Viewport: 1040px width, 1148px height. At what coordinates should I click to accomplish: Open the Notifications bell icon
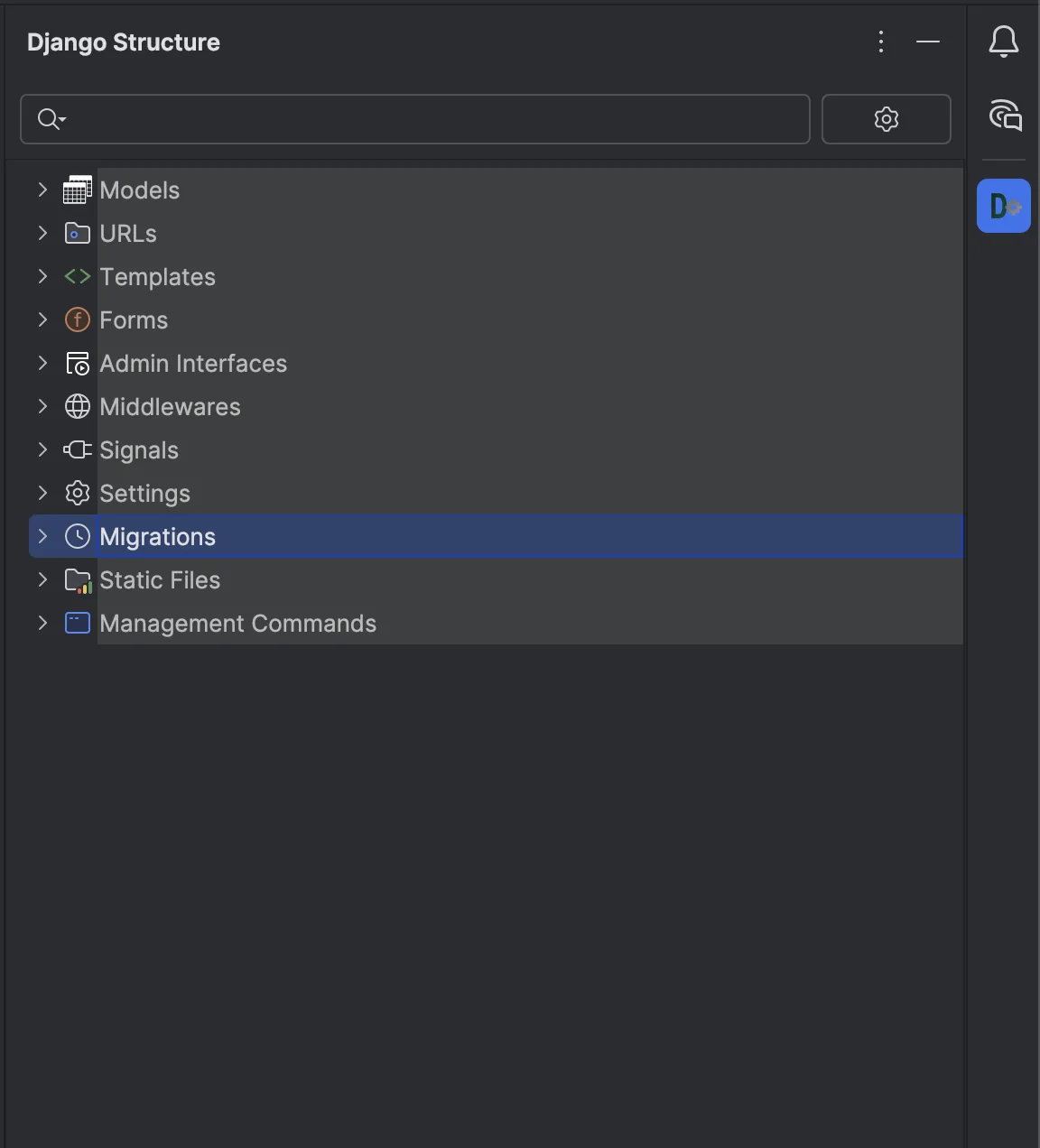click(1004, 42)
